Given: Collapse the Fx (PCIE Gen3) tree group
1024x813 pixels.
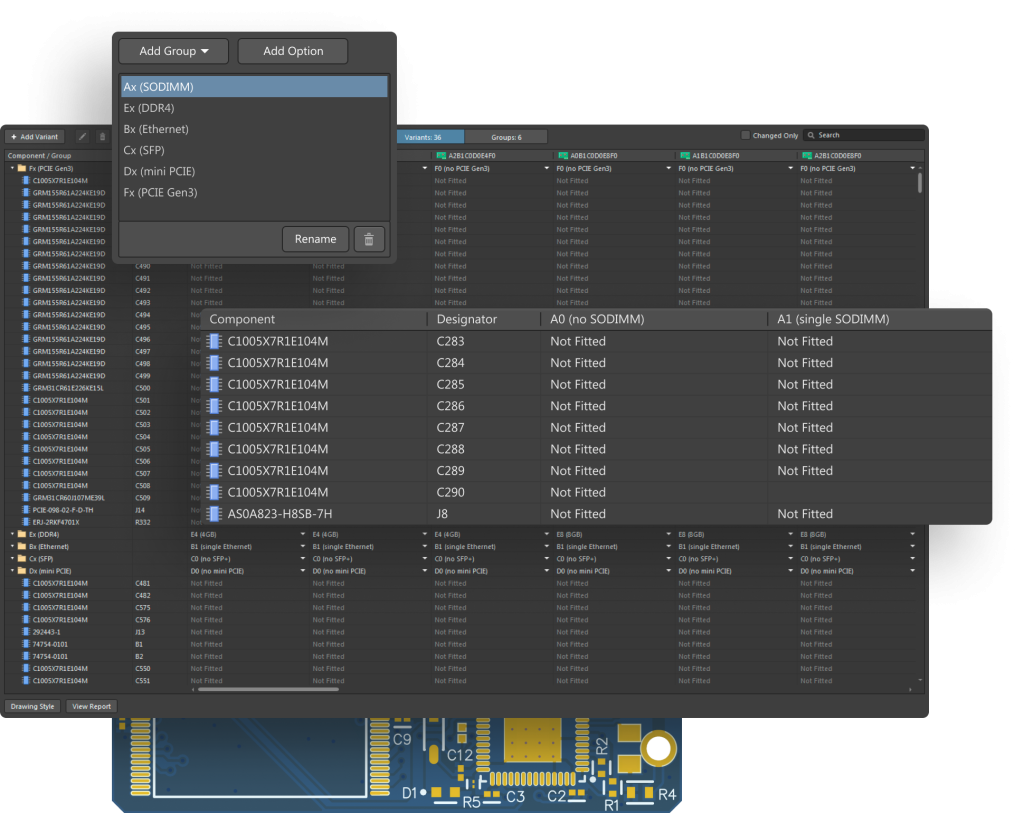Looking at the screenshot, I should (x=12, y=169).
